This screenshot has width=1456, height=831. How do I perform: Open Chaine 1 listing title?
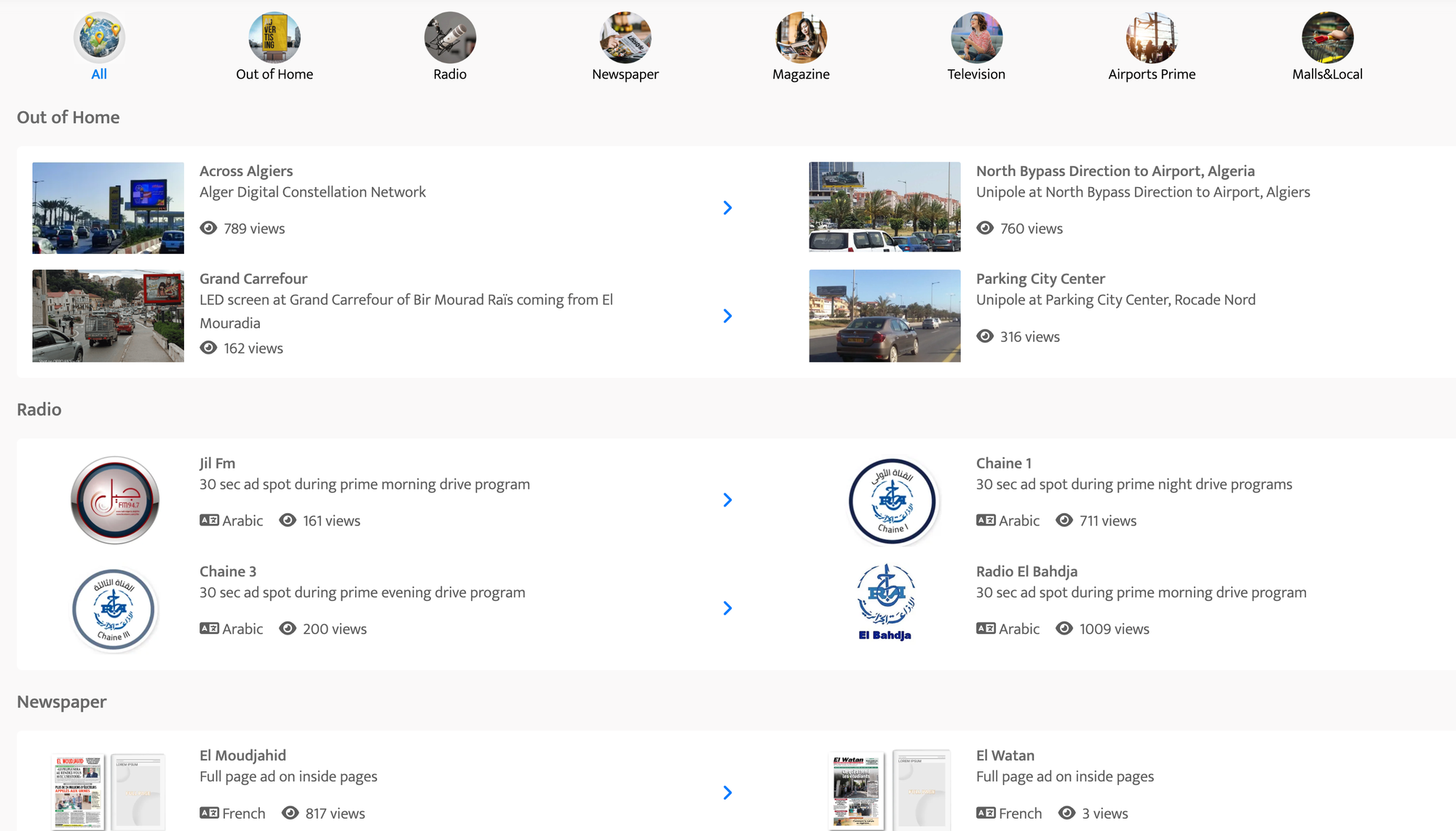[1004, 464]
